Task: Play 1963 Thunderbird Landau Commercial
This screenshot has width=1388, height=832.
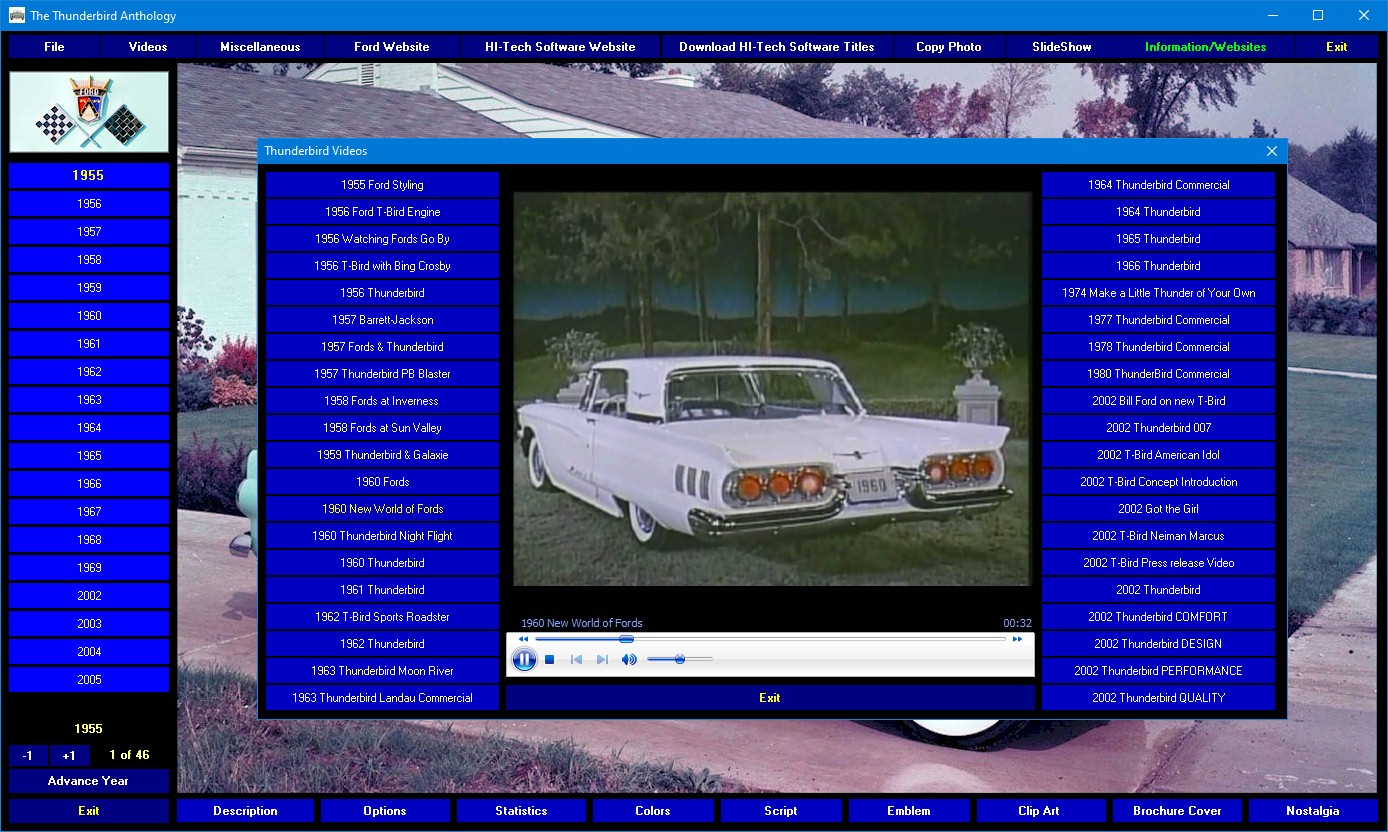Action: (x=382, y=698)
